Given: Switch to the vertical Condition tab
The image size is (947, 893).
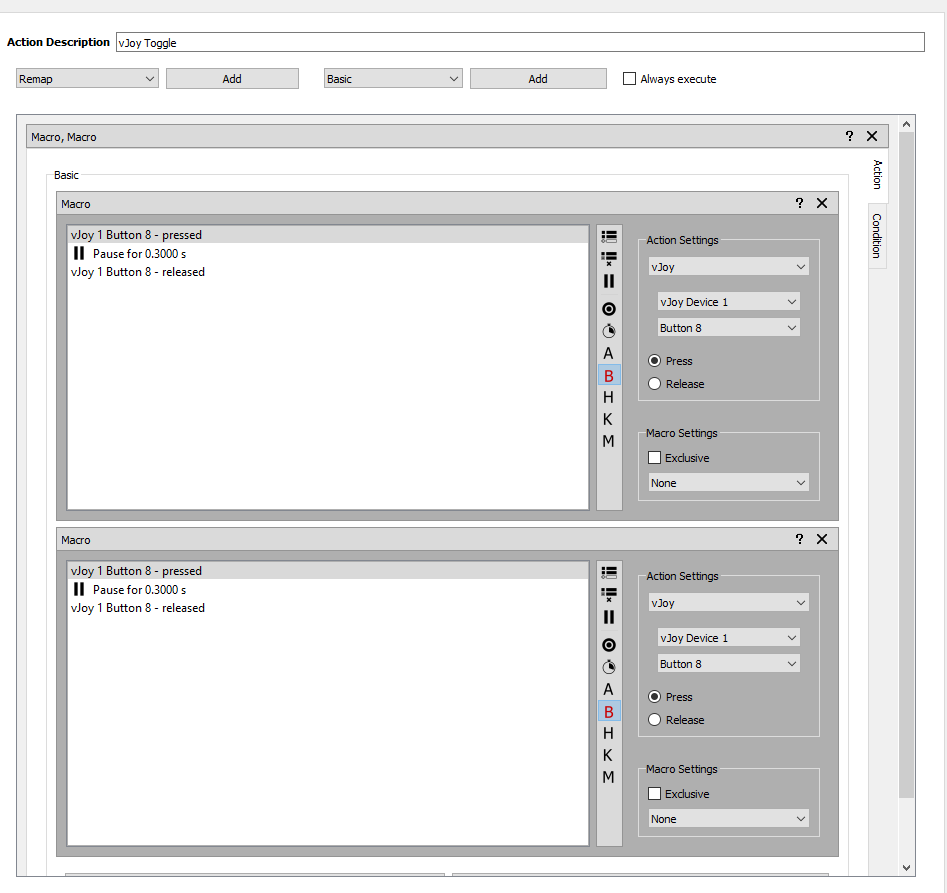Looking at the screenshot, I should coord(878,236).
